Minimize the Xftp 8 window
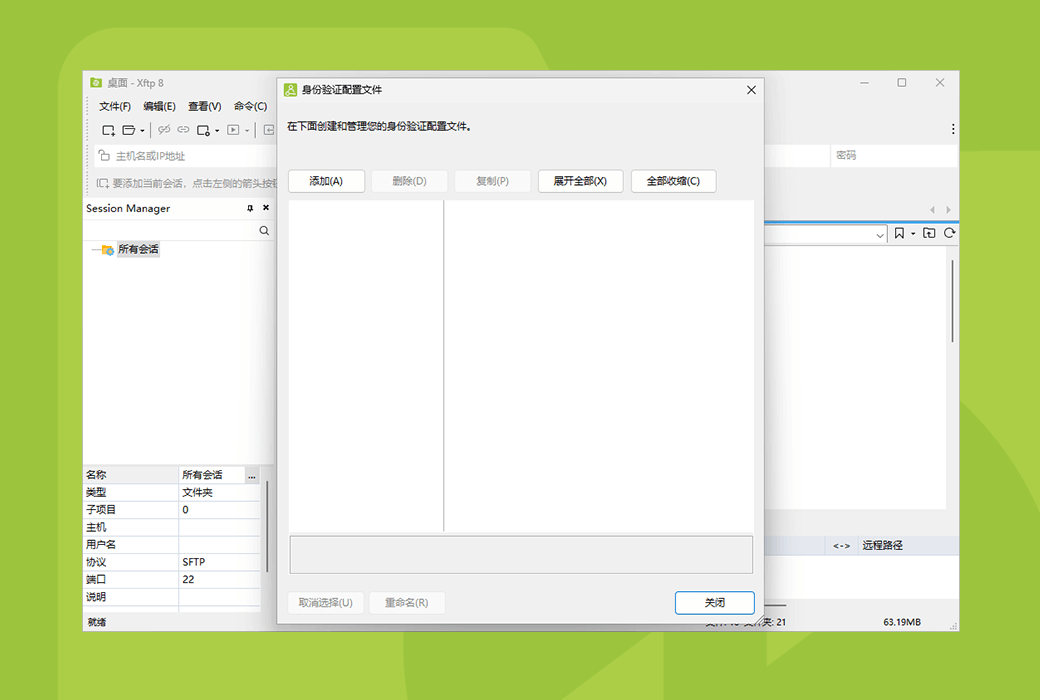The image size is (1040, 700). (864, 83)
